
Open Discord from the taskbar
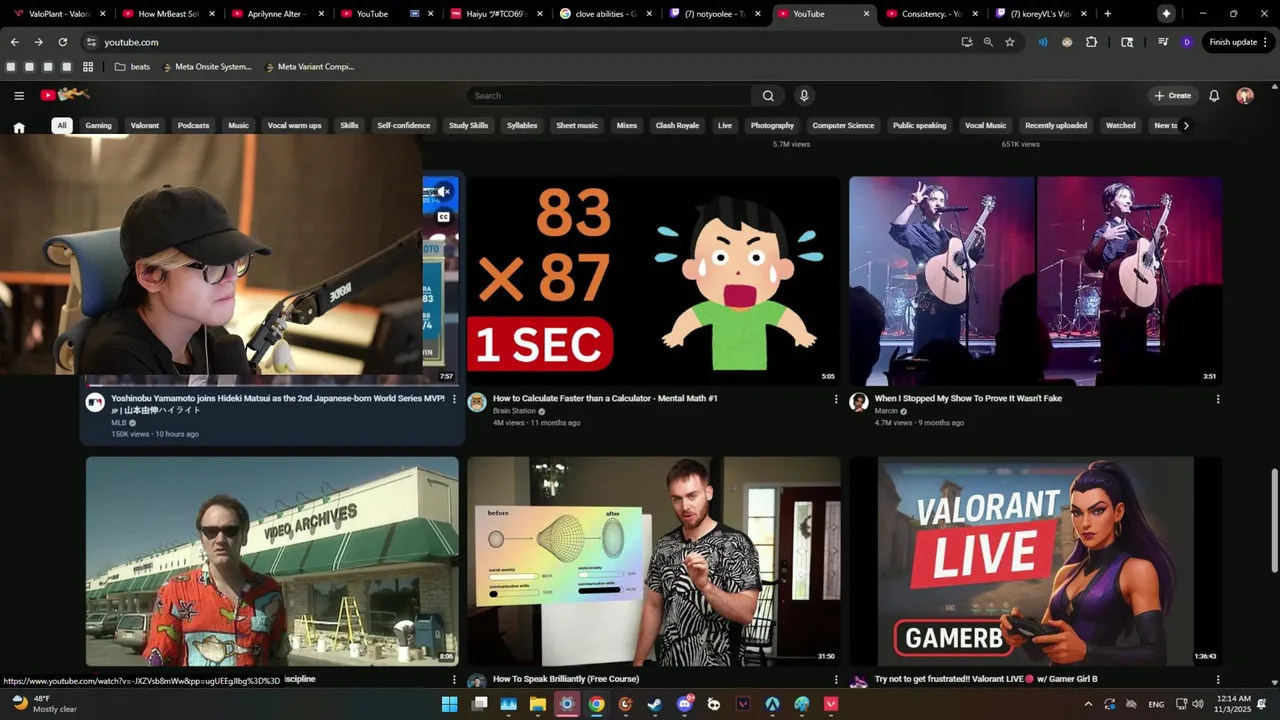pyautogui.click(x=685, y=704)
